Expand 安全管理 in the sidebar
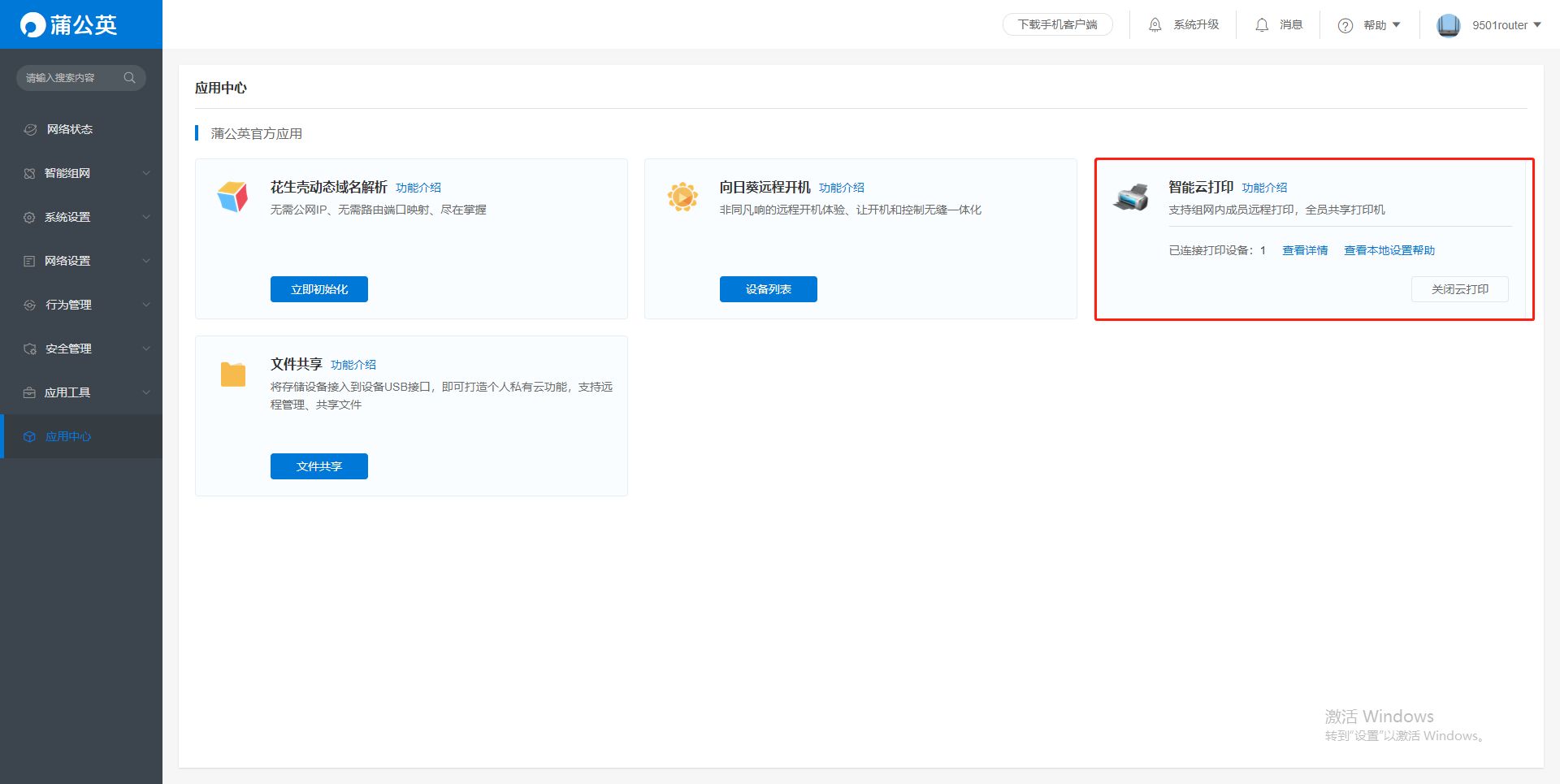Viewport: 1560px width, 784px height. coord(81,349)
